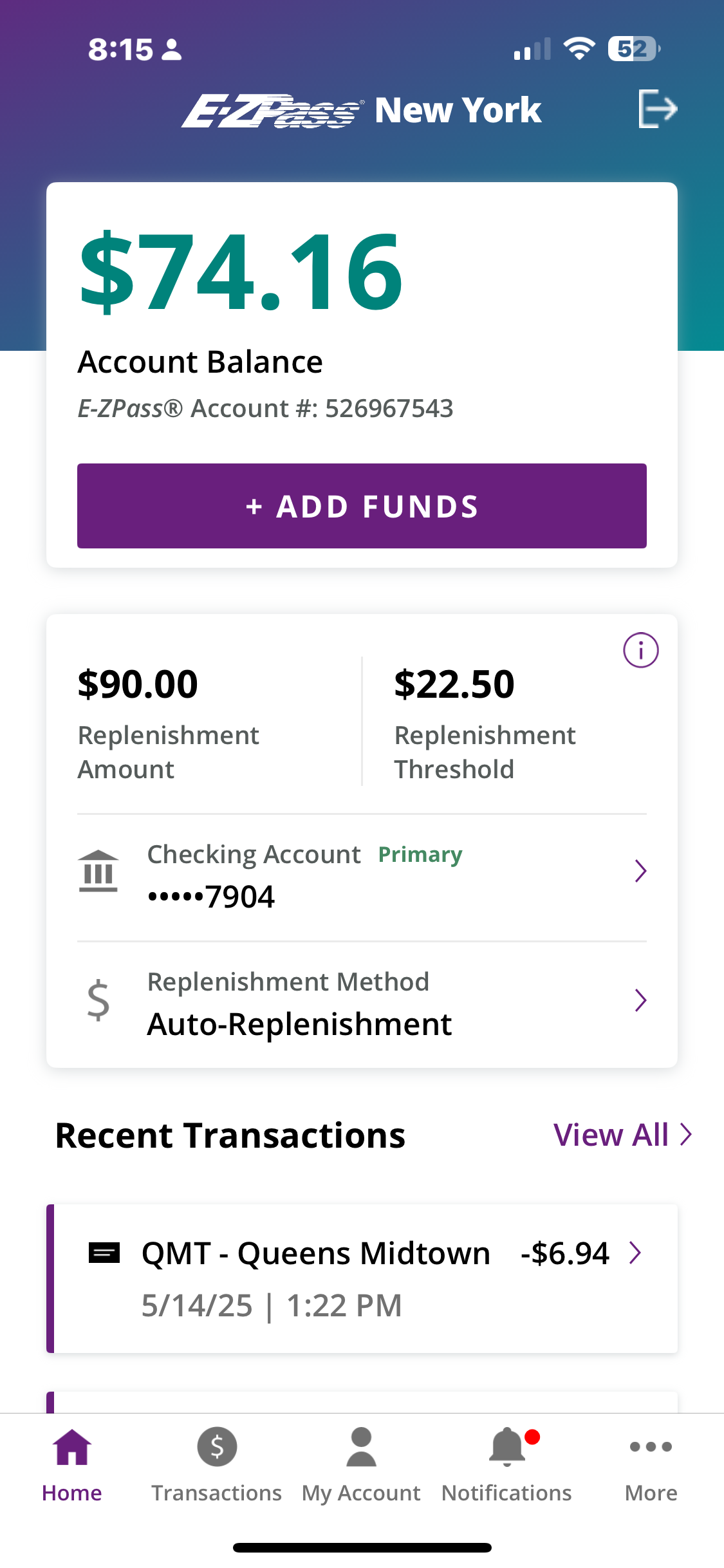Expand the QMT Queens Midtown transaction chevron
This screenshot has width=724, height=1568.
pos(635,1253)
